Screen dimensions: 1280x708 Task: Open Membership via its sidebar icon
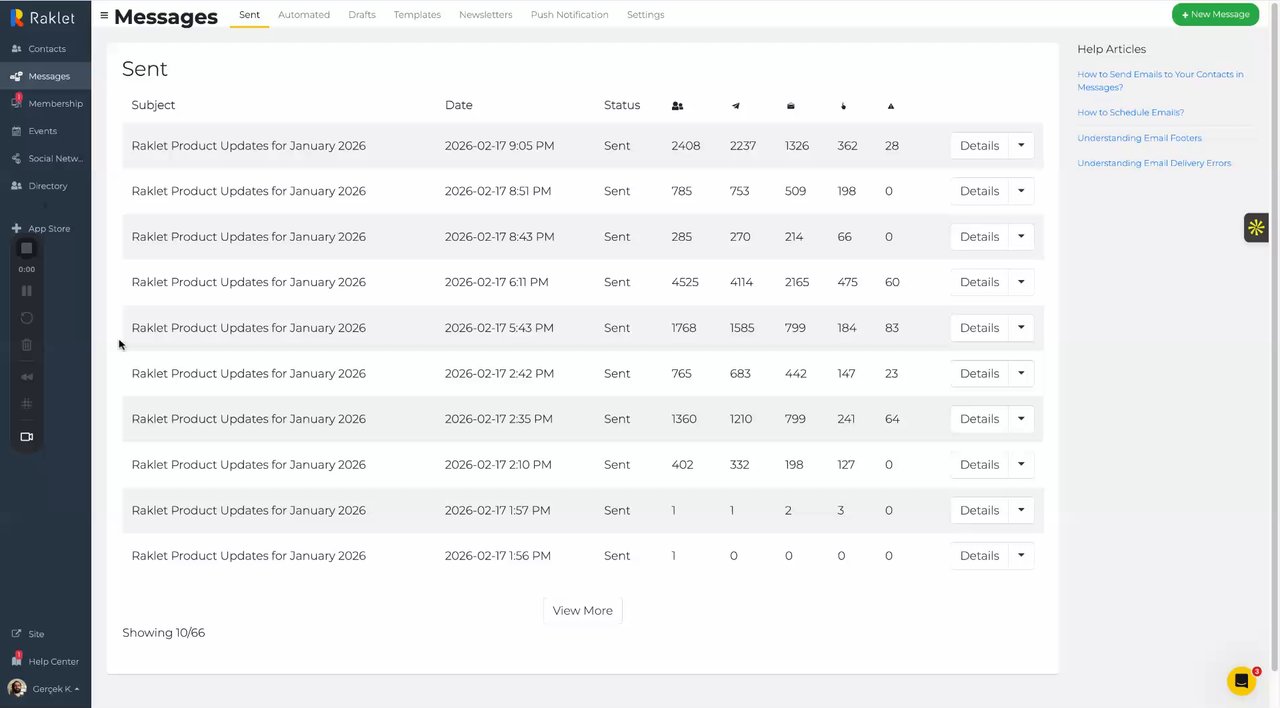(16, 103)
